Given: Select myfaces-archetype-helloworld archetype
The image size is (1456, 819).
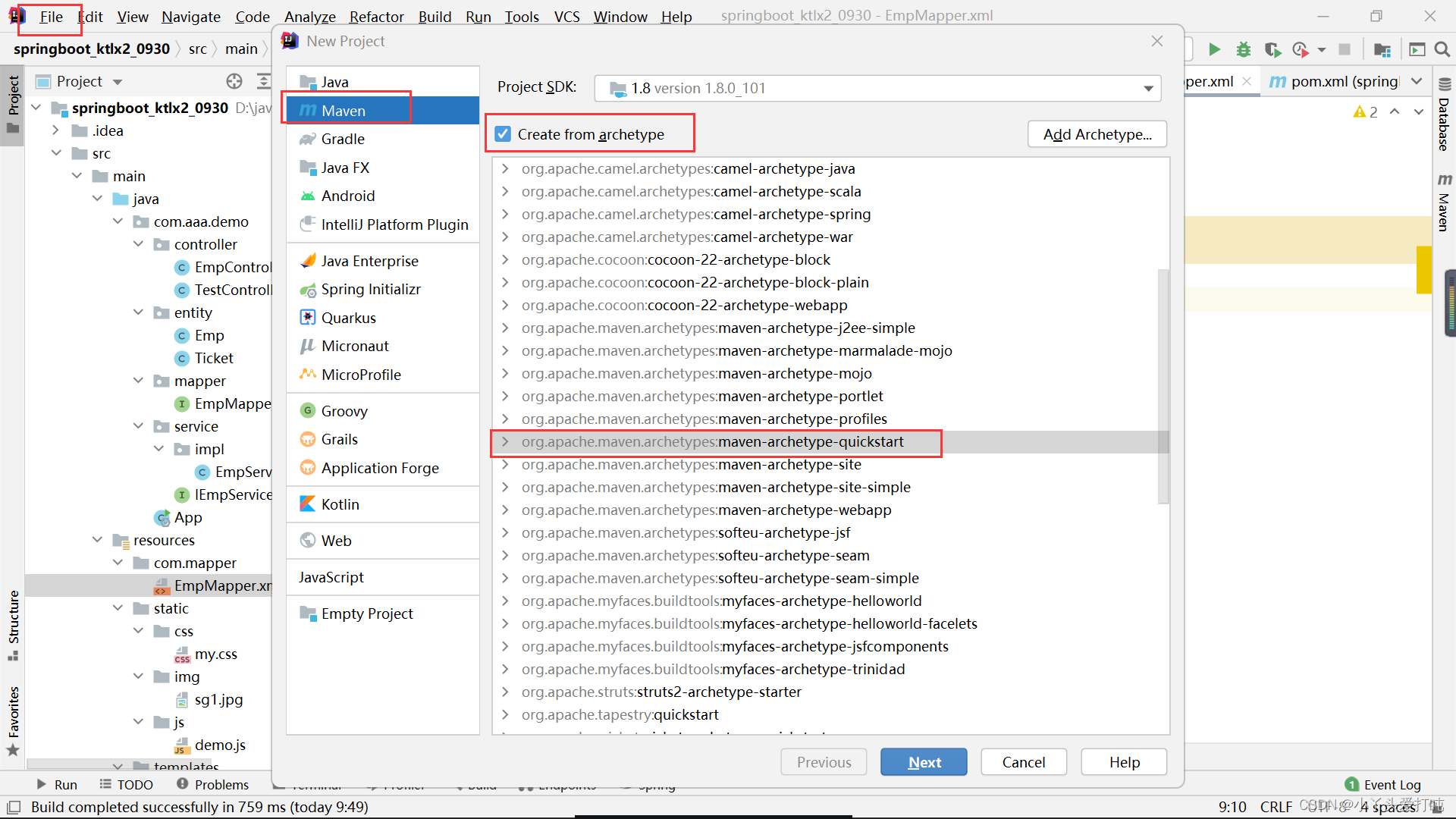Looking at the screenshot, I should click(721, 601).
